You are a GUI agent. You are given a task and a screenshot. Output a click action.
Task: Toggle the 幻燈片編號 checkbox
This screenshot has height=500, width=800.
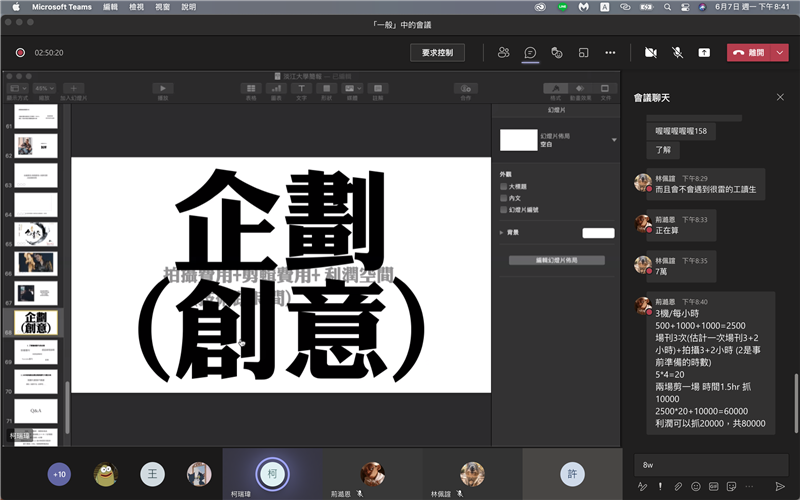click(x=504, y=210)
